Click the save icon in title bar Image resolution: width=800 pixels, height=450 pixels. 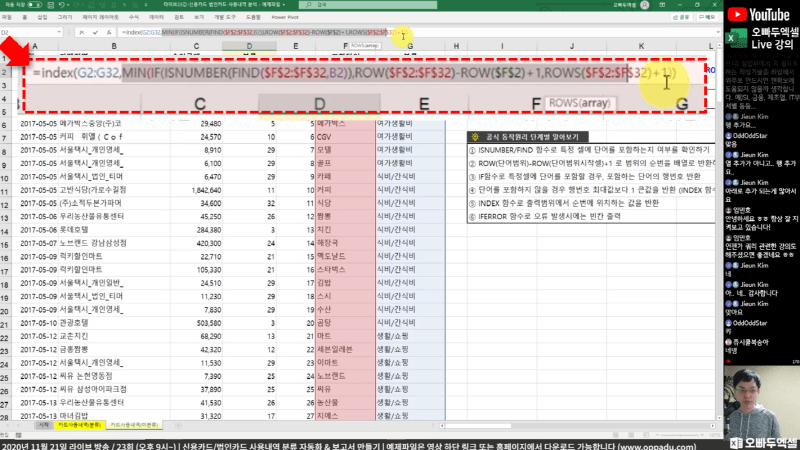pyautogui.click(x=47, y=5)
